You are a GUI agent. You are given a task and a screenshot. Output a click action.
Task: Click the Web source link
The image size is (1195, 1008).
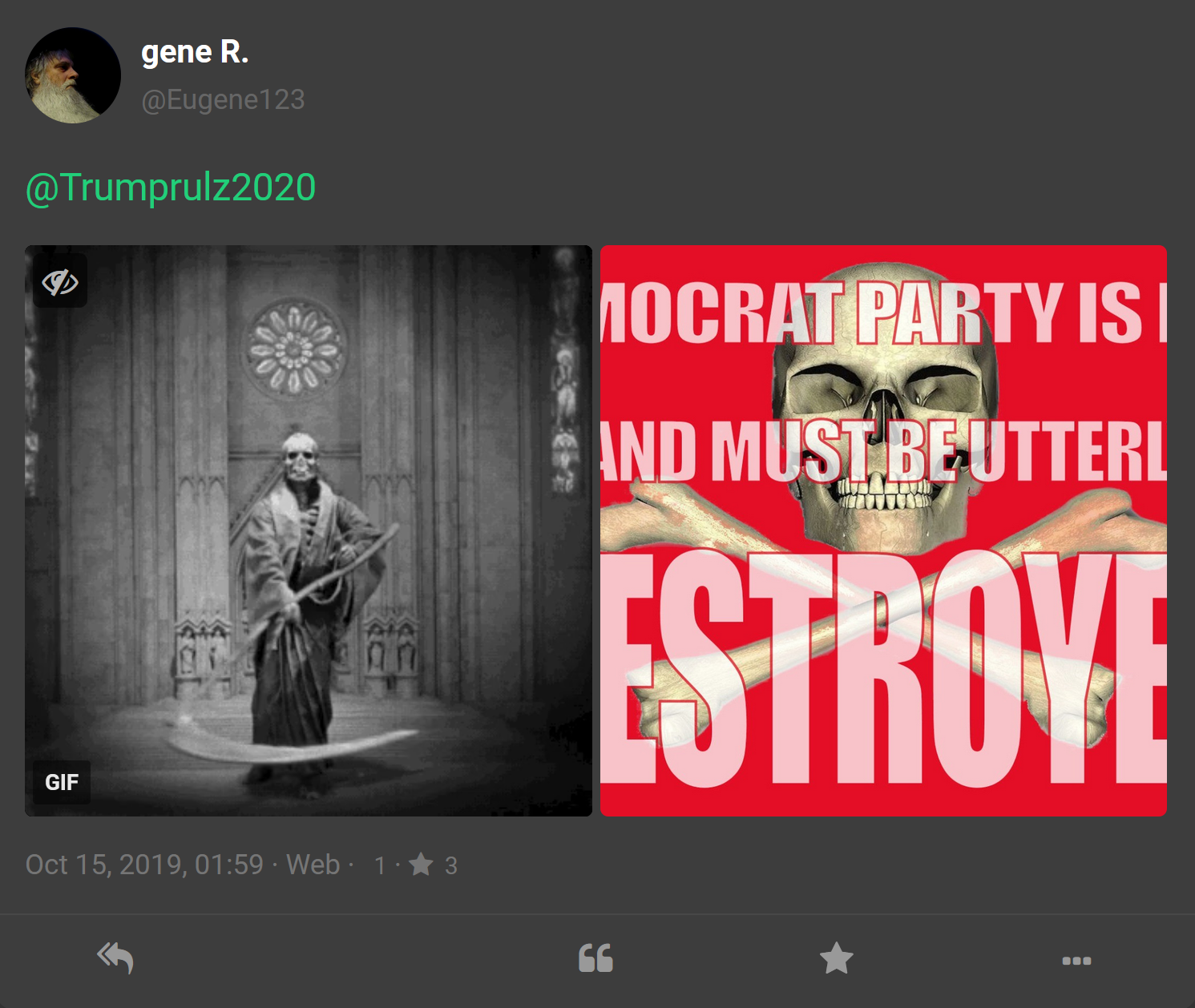pyautogui.click(x=313, y=865)
